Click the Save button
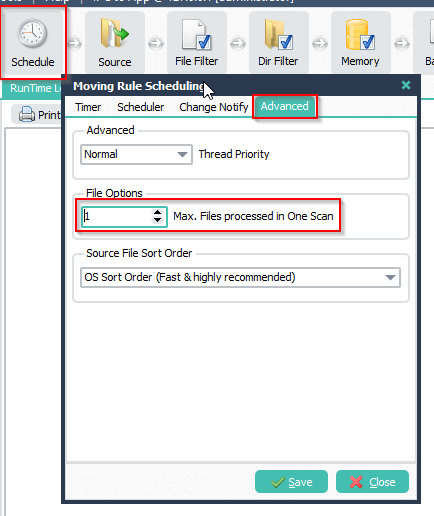 click(291, 481)
